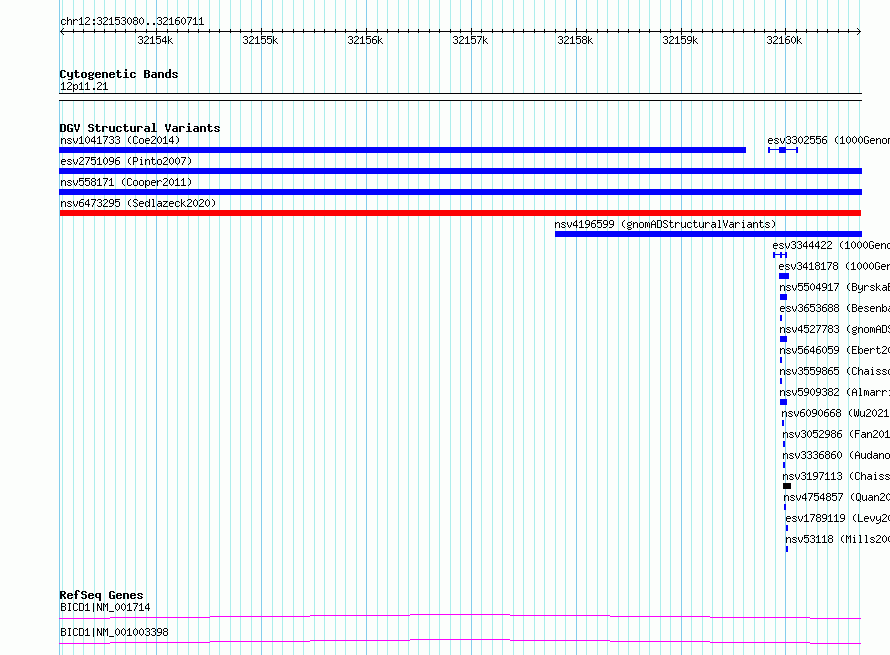Click the chr12:32153080..32160711 coordinates text

132,22
